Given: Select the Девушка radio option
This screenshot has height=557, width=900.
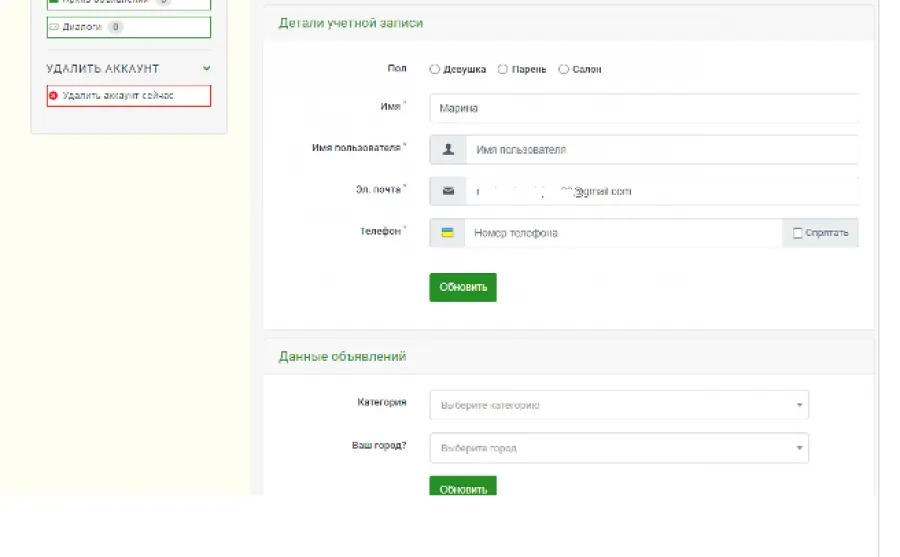Looking at the screenshot, I should tap(435, 69).
